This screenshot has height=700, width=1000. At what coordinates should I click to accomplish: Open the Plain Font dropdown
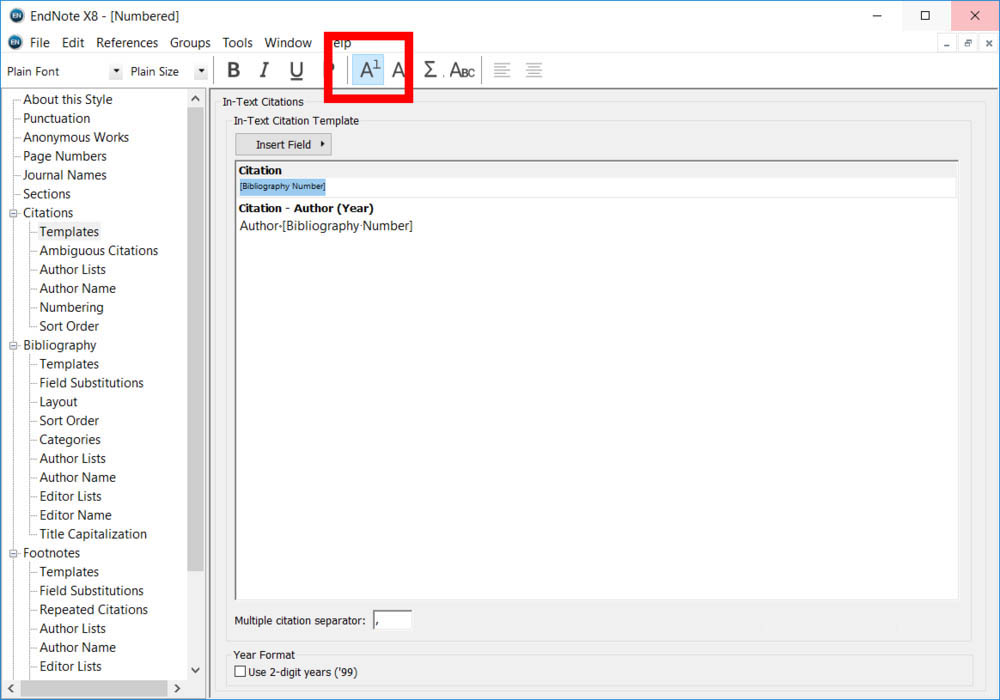[x=116, y=72]
